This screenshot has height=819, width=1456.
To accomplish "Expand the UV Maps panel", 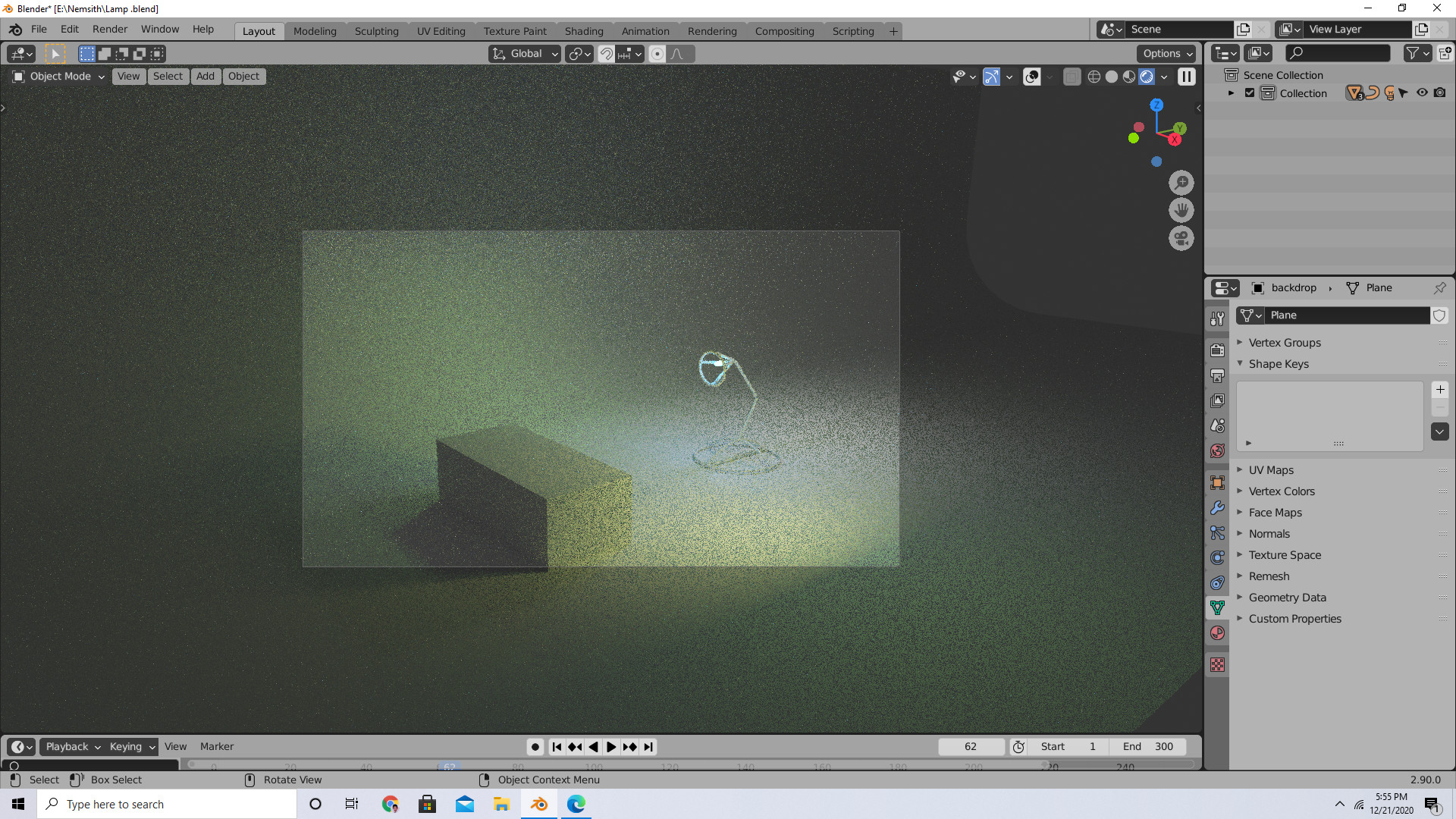I will pos(1271,469).
